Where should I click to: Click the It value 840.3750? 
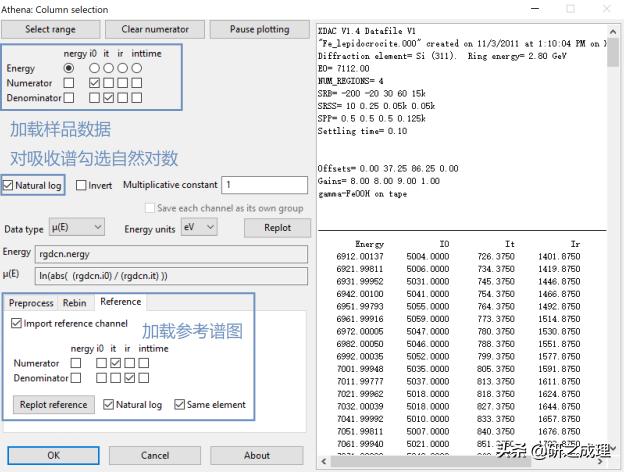click(x=496, y=431)
